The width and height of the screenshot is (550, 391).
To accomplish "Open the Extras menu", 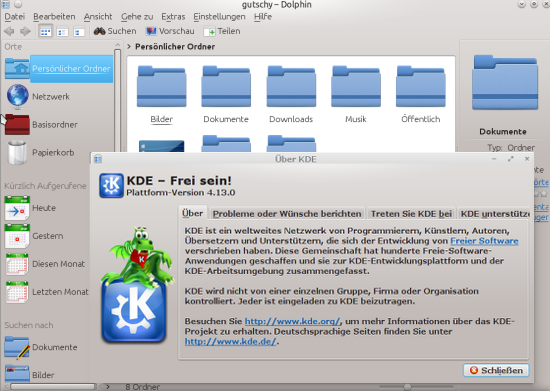I will [173, 16].
